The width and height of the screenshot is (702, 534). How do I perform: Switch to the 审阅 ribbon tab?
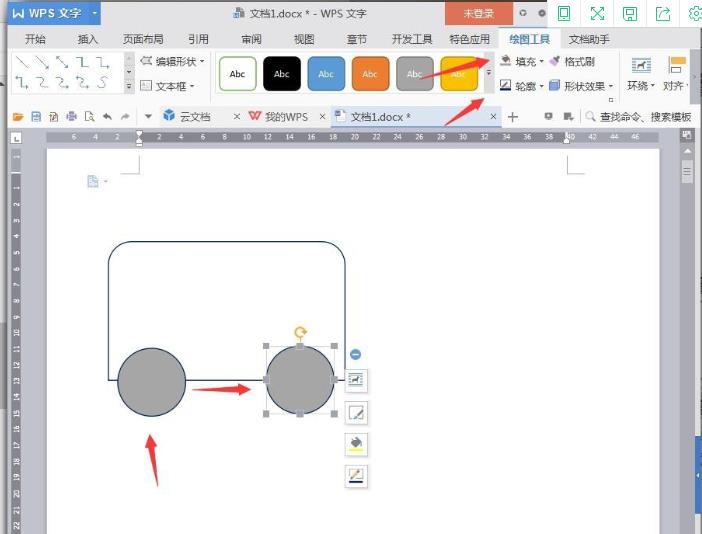[x=251, y=39]
